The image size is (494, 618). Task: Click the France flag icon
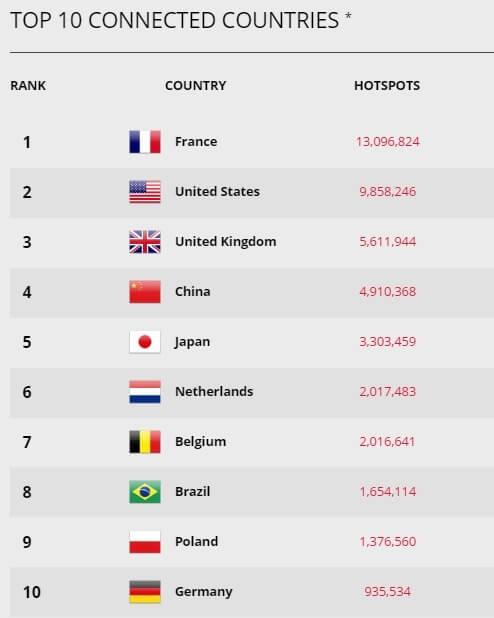(145, 141)
